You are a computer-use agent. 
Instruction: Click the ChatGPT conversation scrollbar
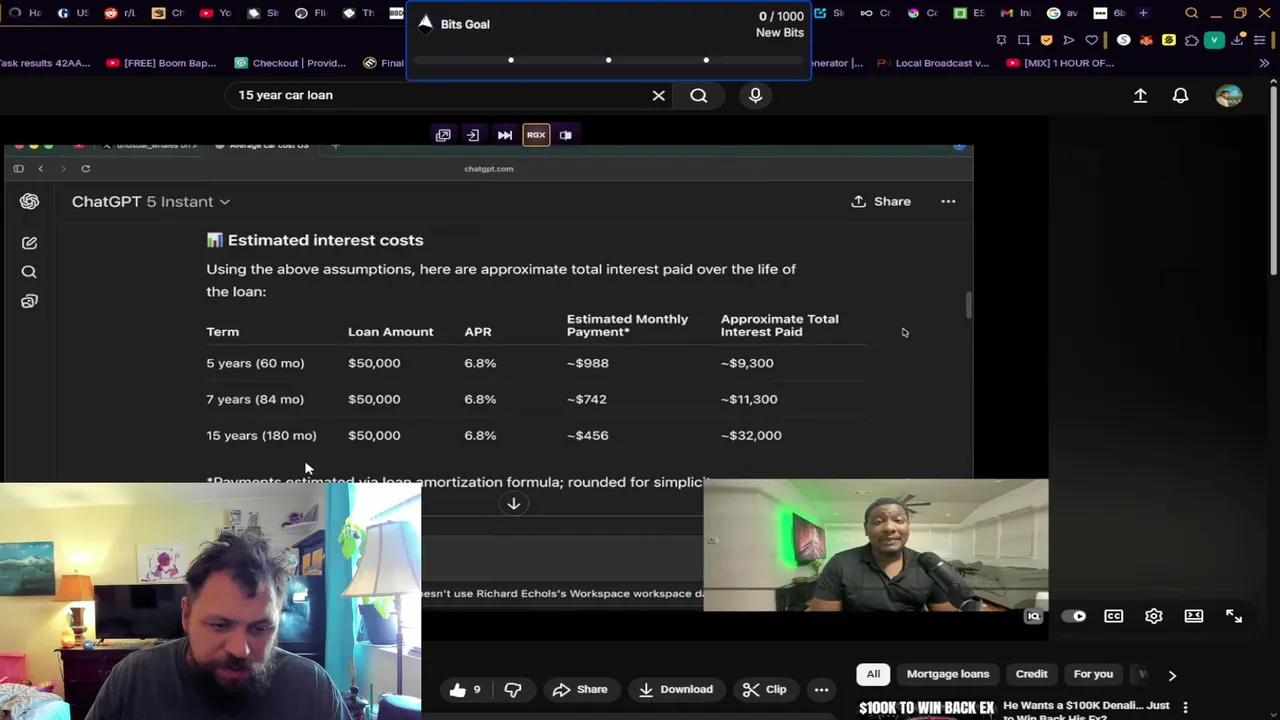[x=968, y=306]
